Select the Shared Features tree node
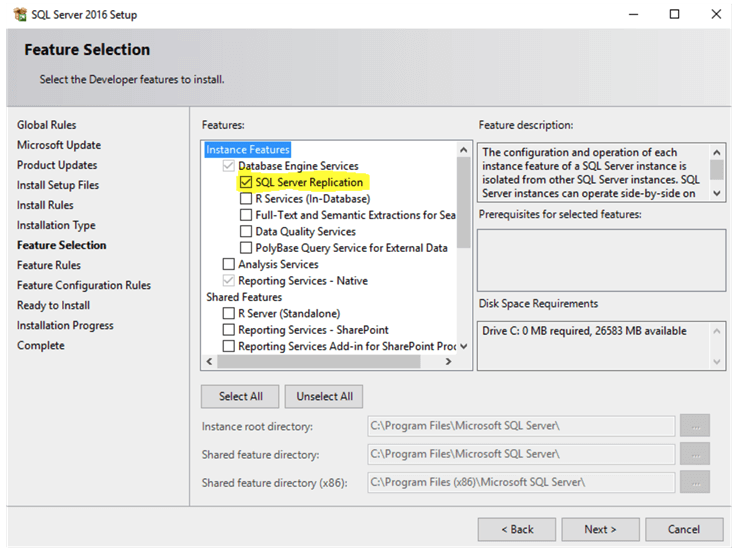The image size is (738, 559). coord(244,297)
